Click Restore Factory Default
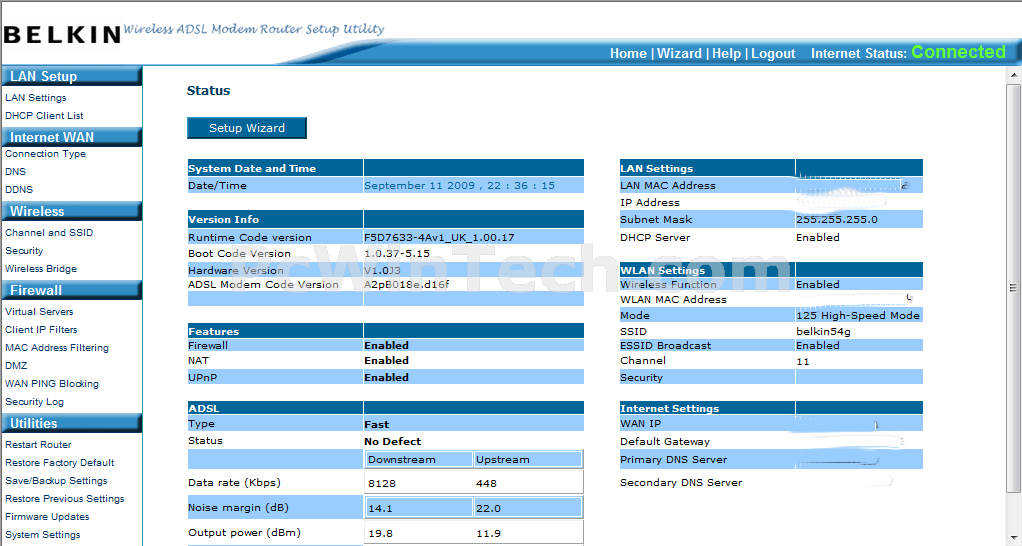 [x=60, y=463]
